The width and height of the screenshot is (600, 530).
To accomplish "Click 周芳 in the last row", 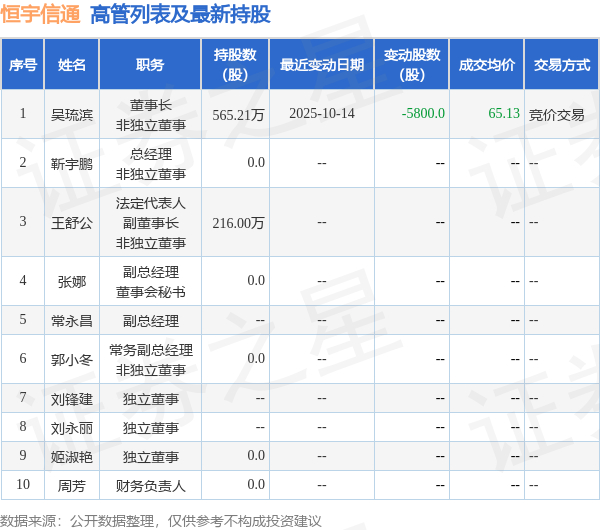I will (x=72, y=486).
